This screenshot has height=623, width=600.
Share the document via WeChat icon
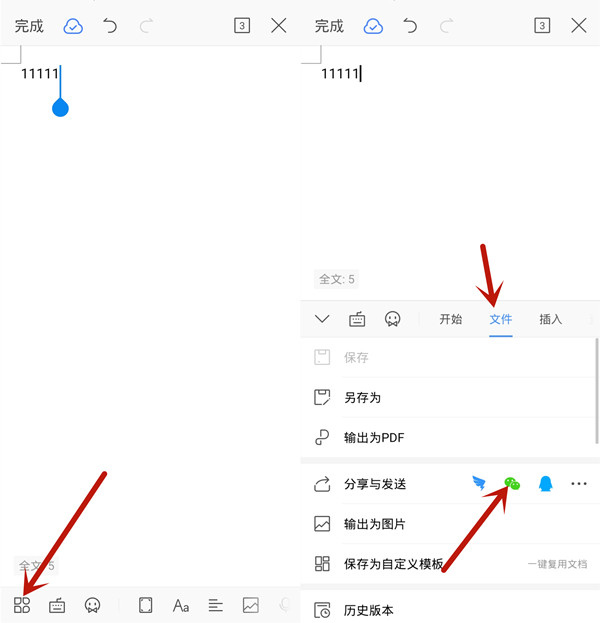point(512,484)
